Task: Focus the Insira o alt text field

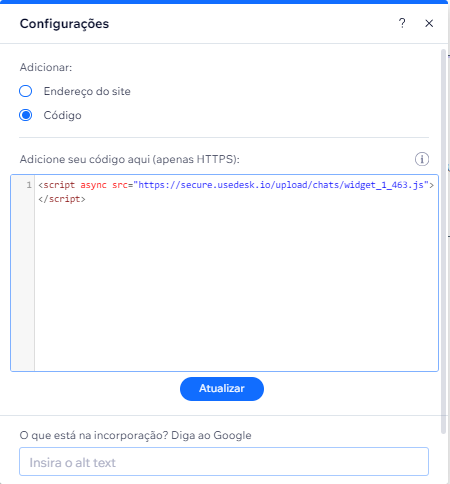Action: 224,462
